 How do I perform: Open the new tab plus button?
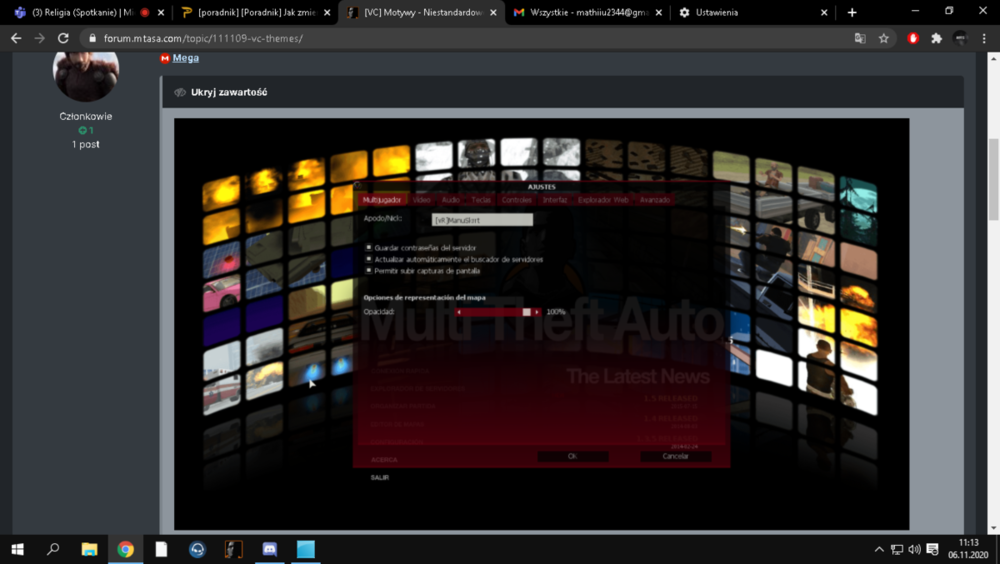click(x=852, y=12)
